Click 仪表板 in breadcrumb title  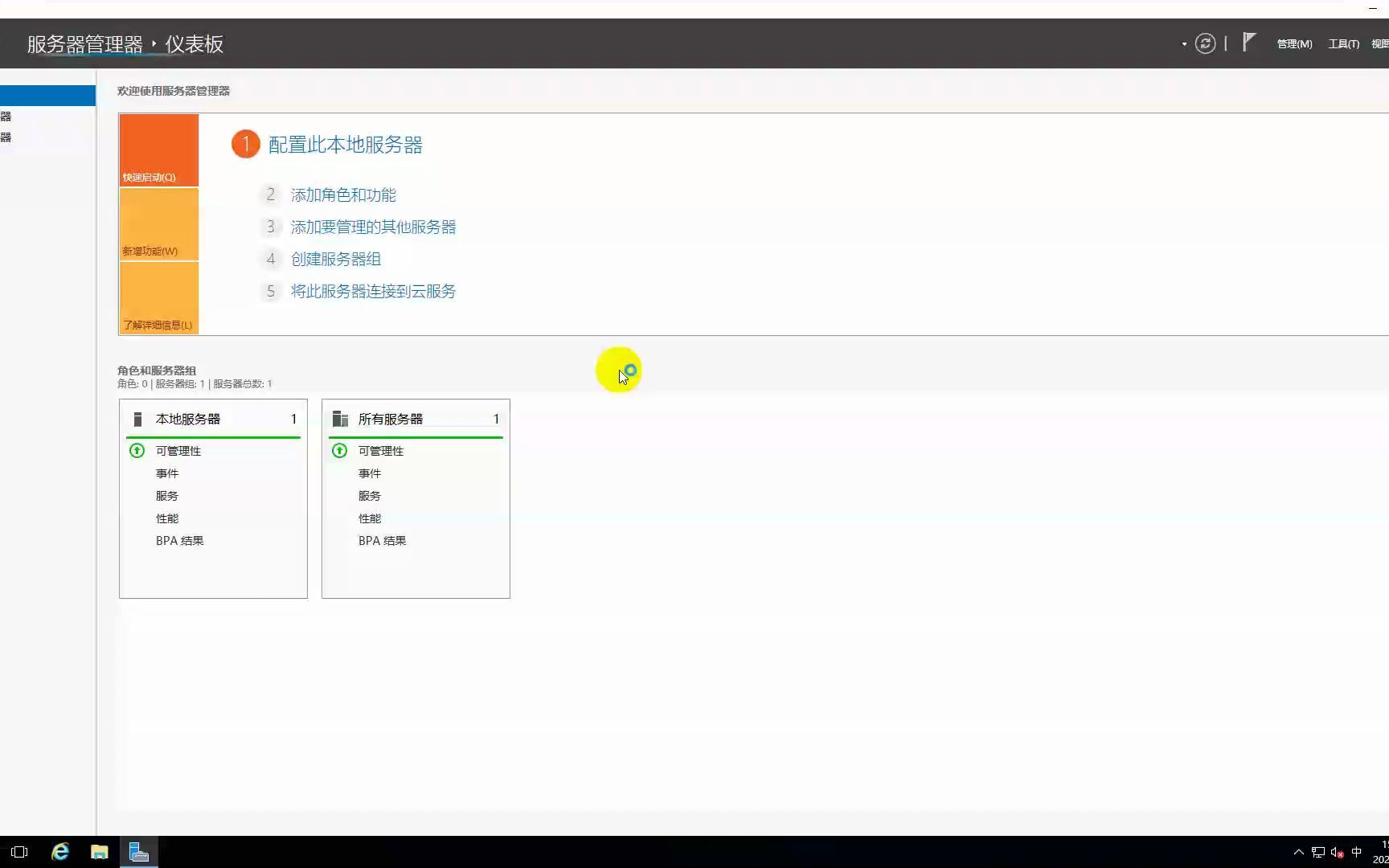tap(195, 44)
